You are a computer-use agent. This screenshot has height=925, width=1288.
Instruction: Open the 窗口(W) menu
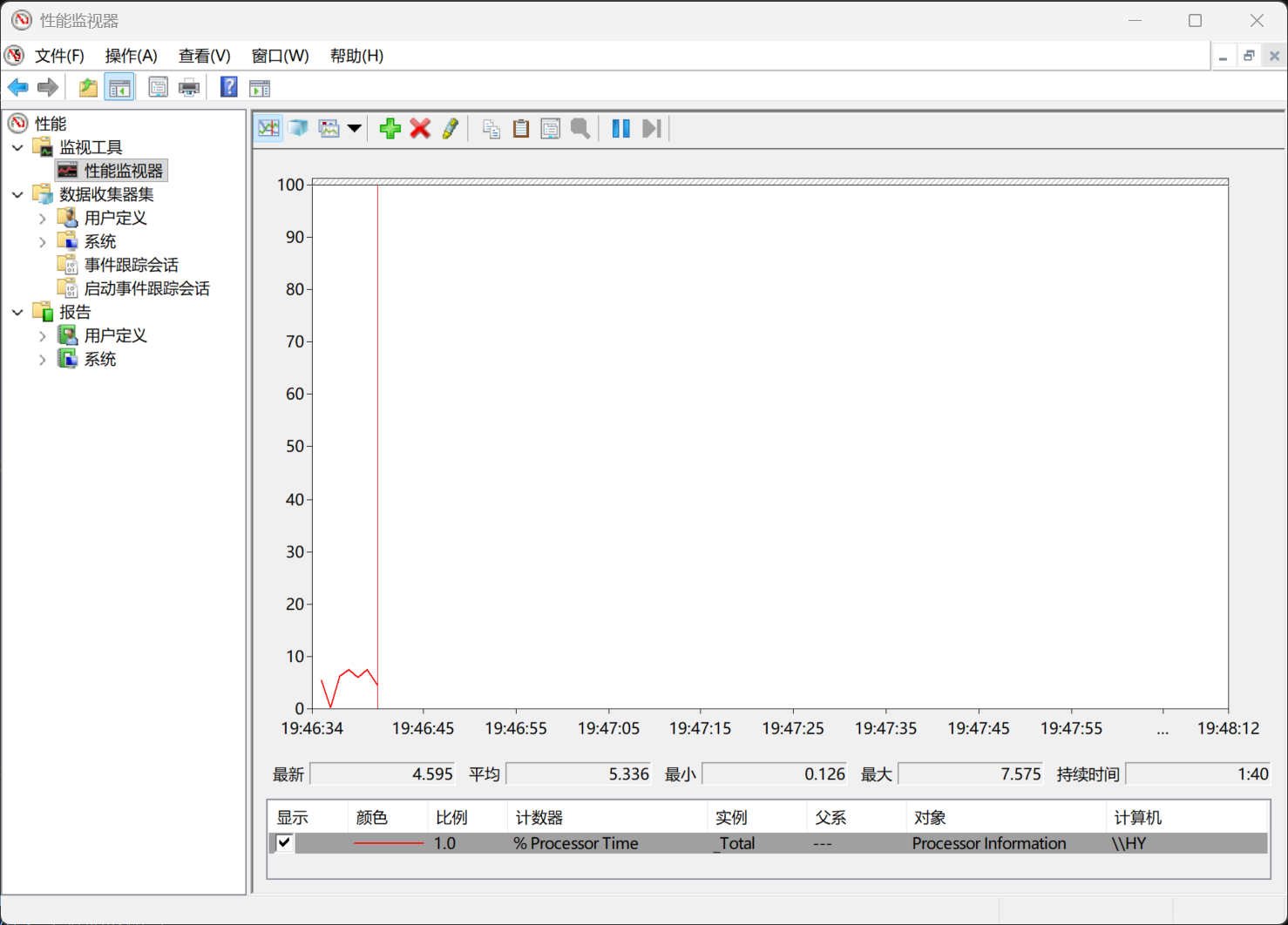(x=280, y=56)
